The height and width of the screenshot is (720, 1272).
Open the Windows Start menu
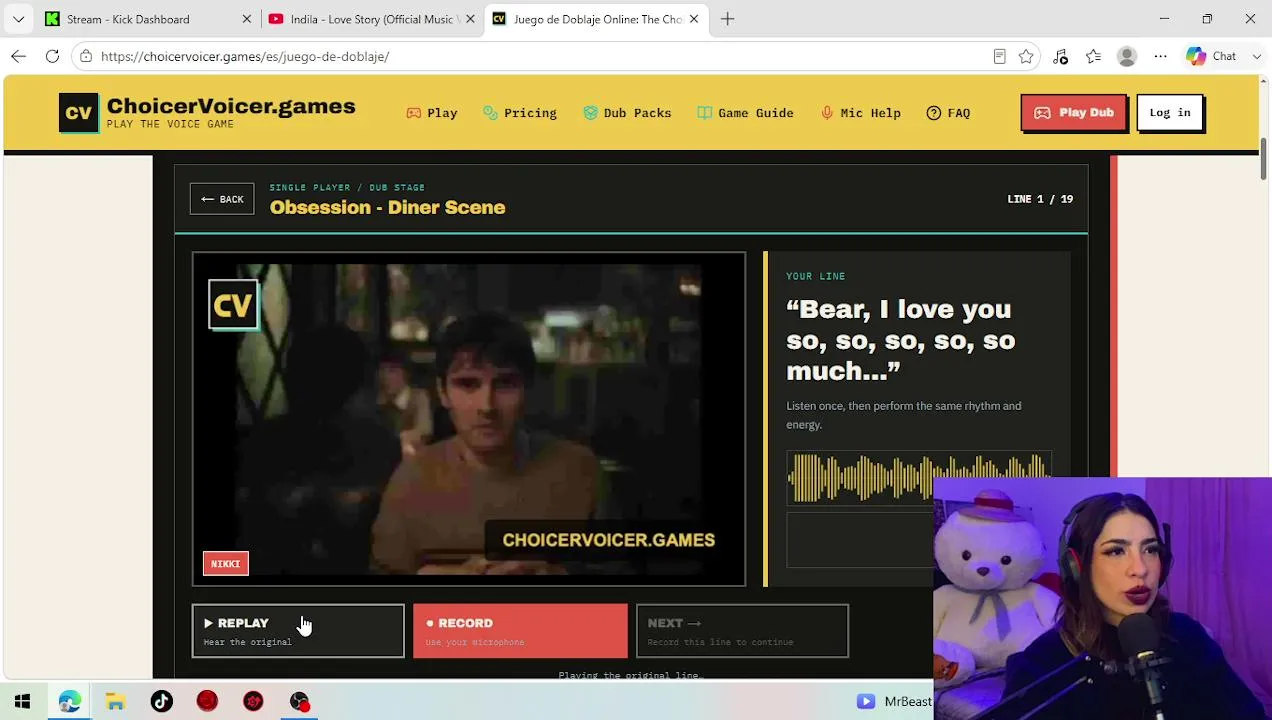point(22,702)
